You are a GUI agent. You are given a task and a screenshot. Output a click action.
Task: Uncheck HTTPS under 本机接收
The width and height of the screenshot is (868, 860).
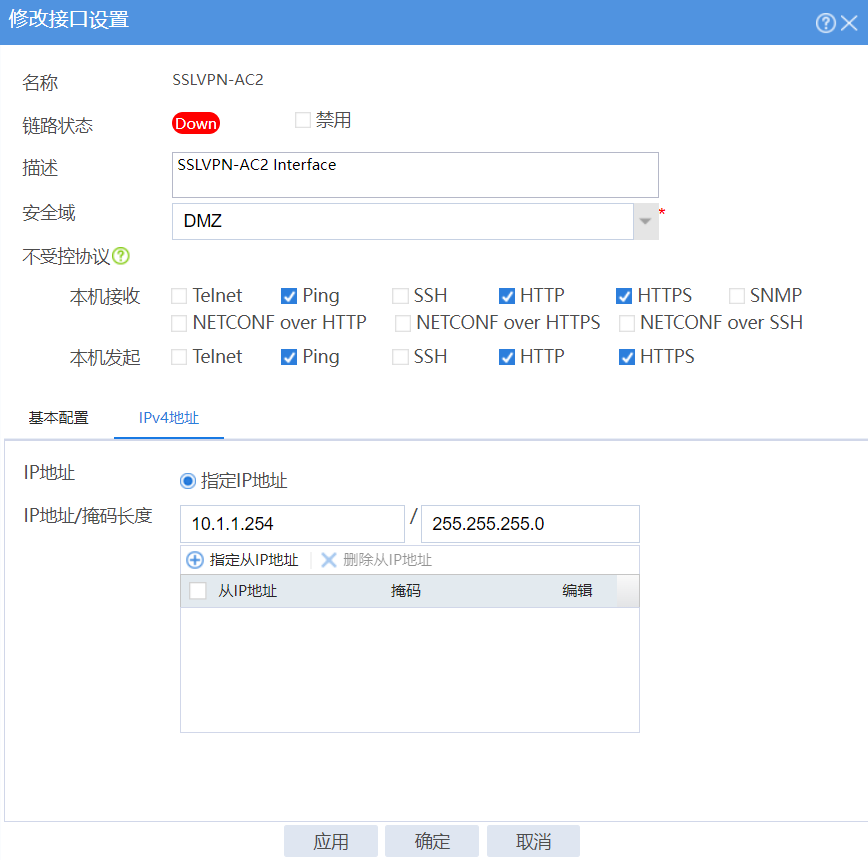[624, 296]
